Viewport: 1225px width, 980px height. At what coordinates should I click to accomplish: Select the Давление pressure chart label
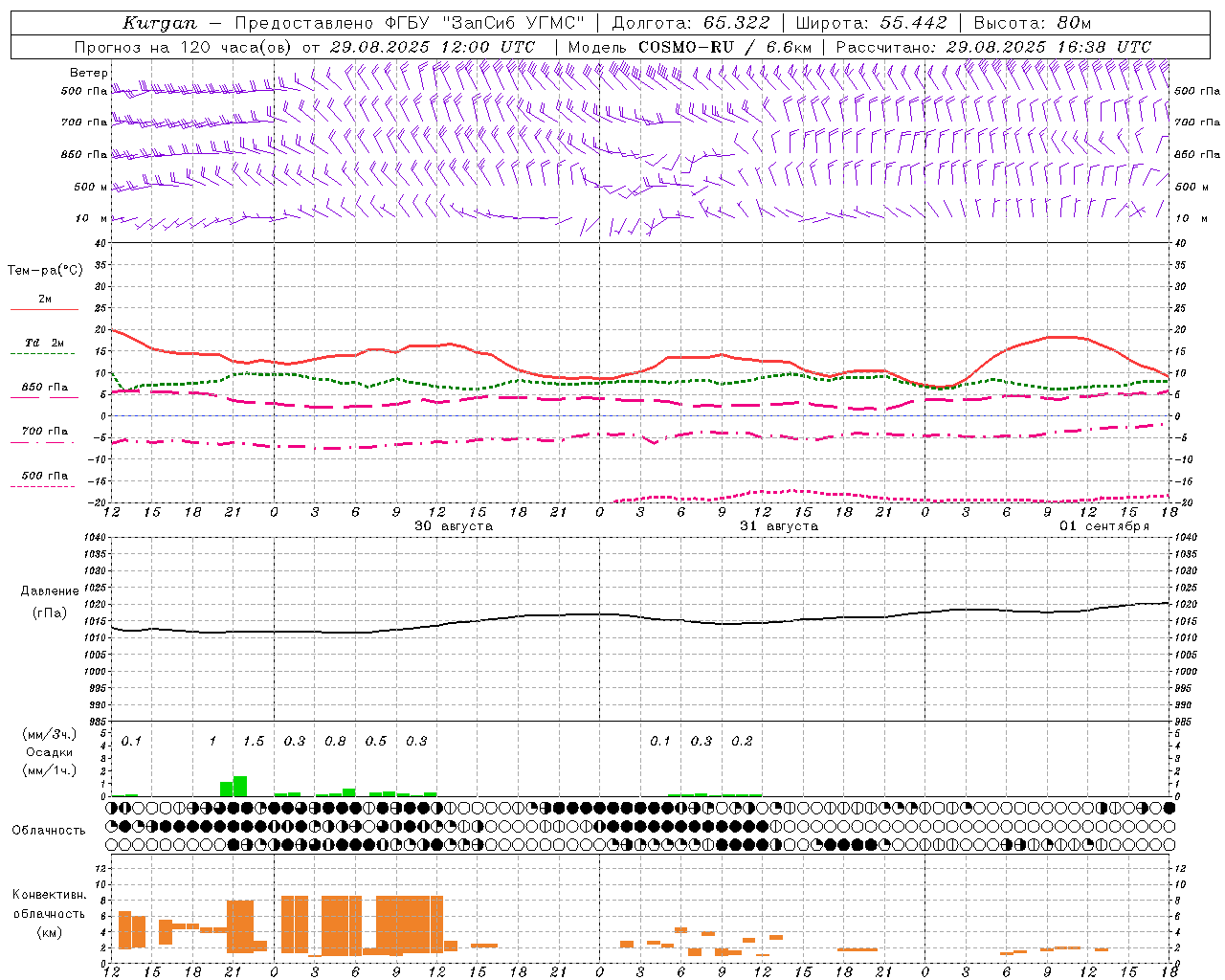coord(50,591)
